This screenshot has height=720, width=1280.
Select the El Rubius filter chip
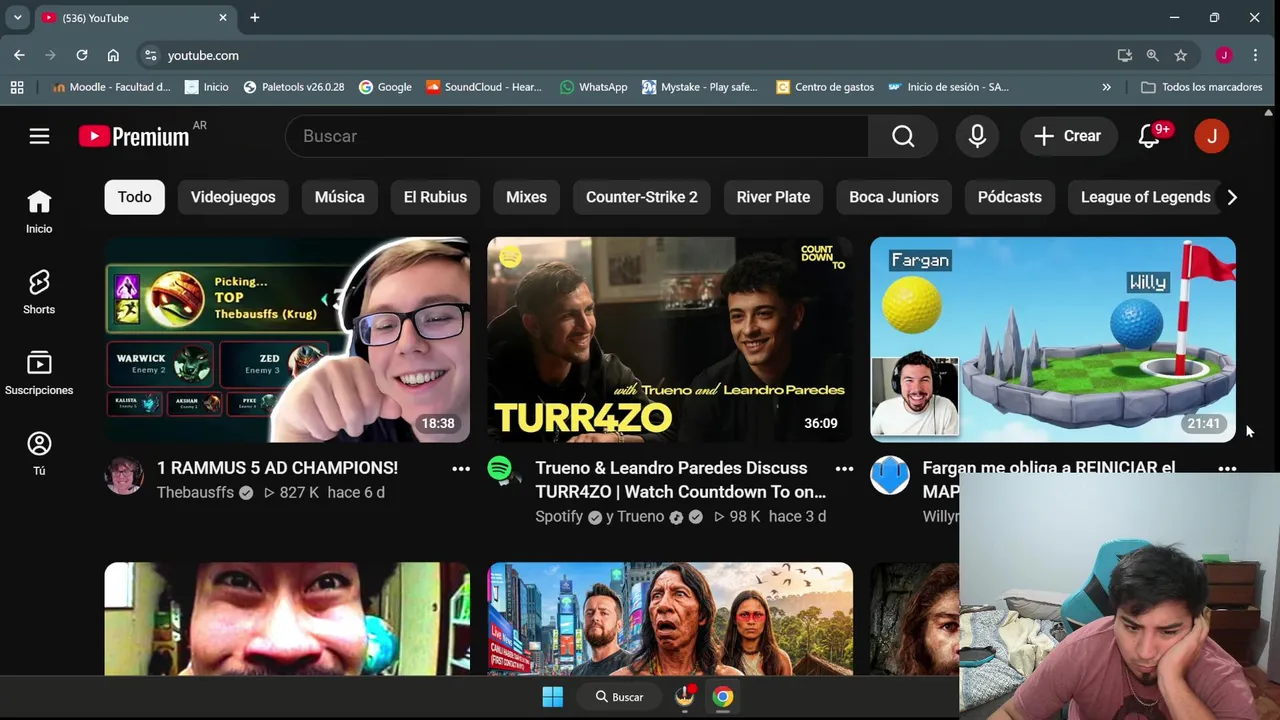(x=435, y=197)
